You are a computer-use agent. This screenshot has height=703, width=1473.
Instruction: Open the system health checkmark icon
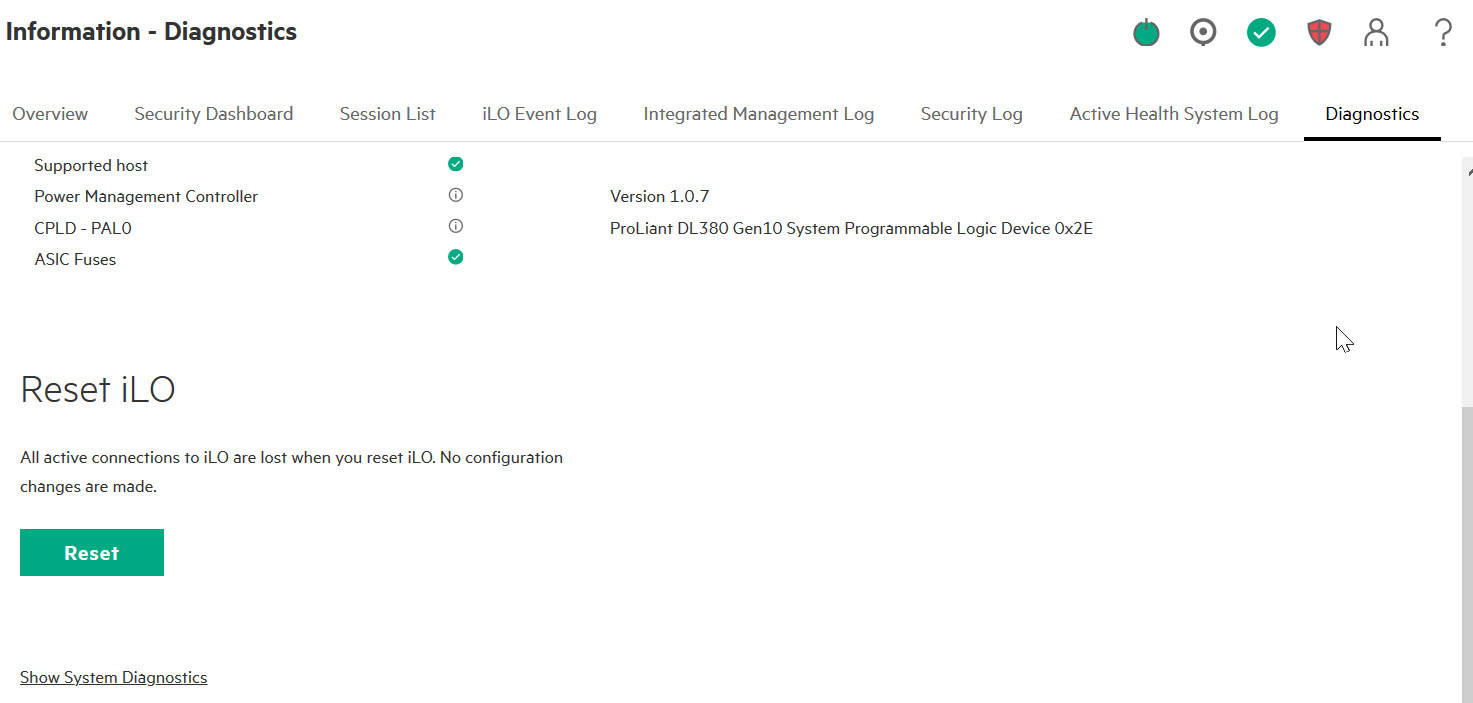point(1261,33)
